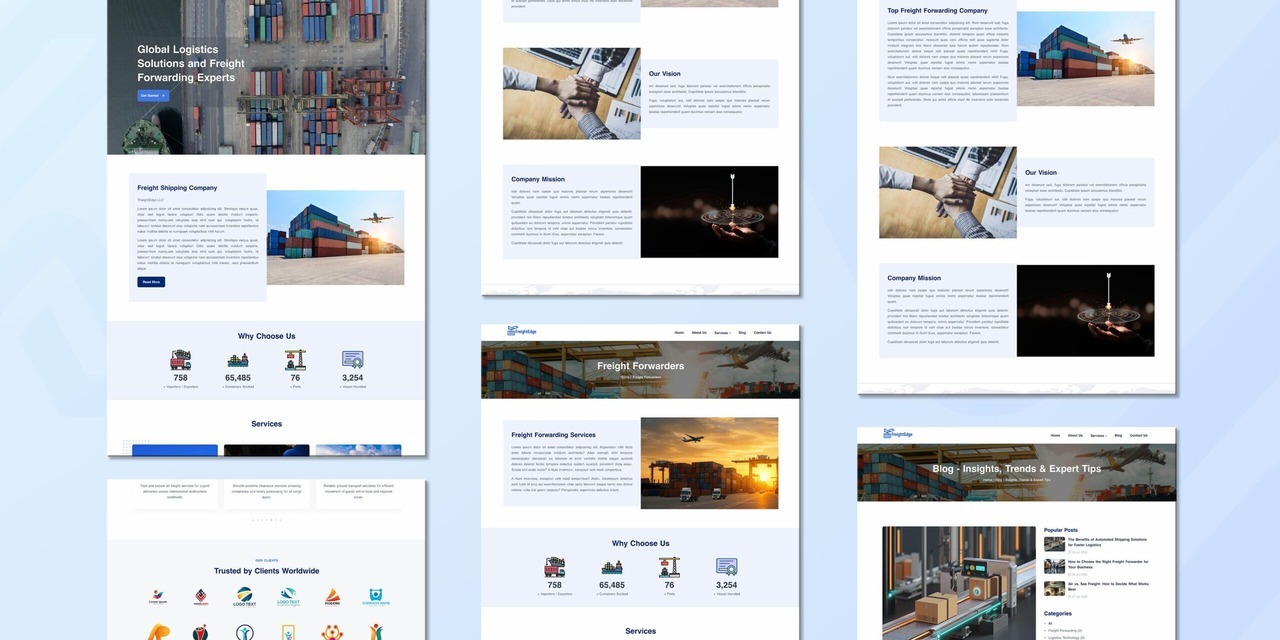Click Home breadcrumb under Blog Insights title
The image size is (1280, 640).
(x=987, y=480)
